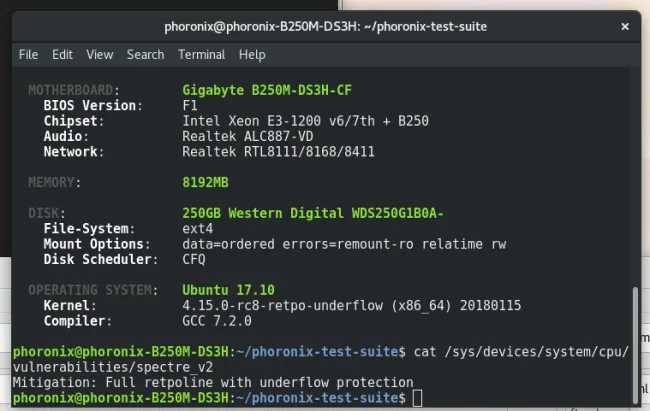Click 'Mitigation: Full retpoline with underflow protection' output
The width and height of the screenshot is (650, 411).
pyautogui.click(x=213, y=382)
